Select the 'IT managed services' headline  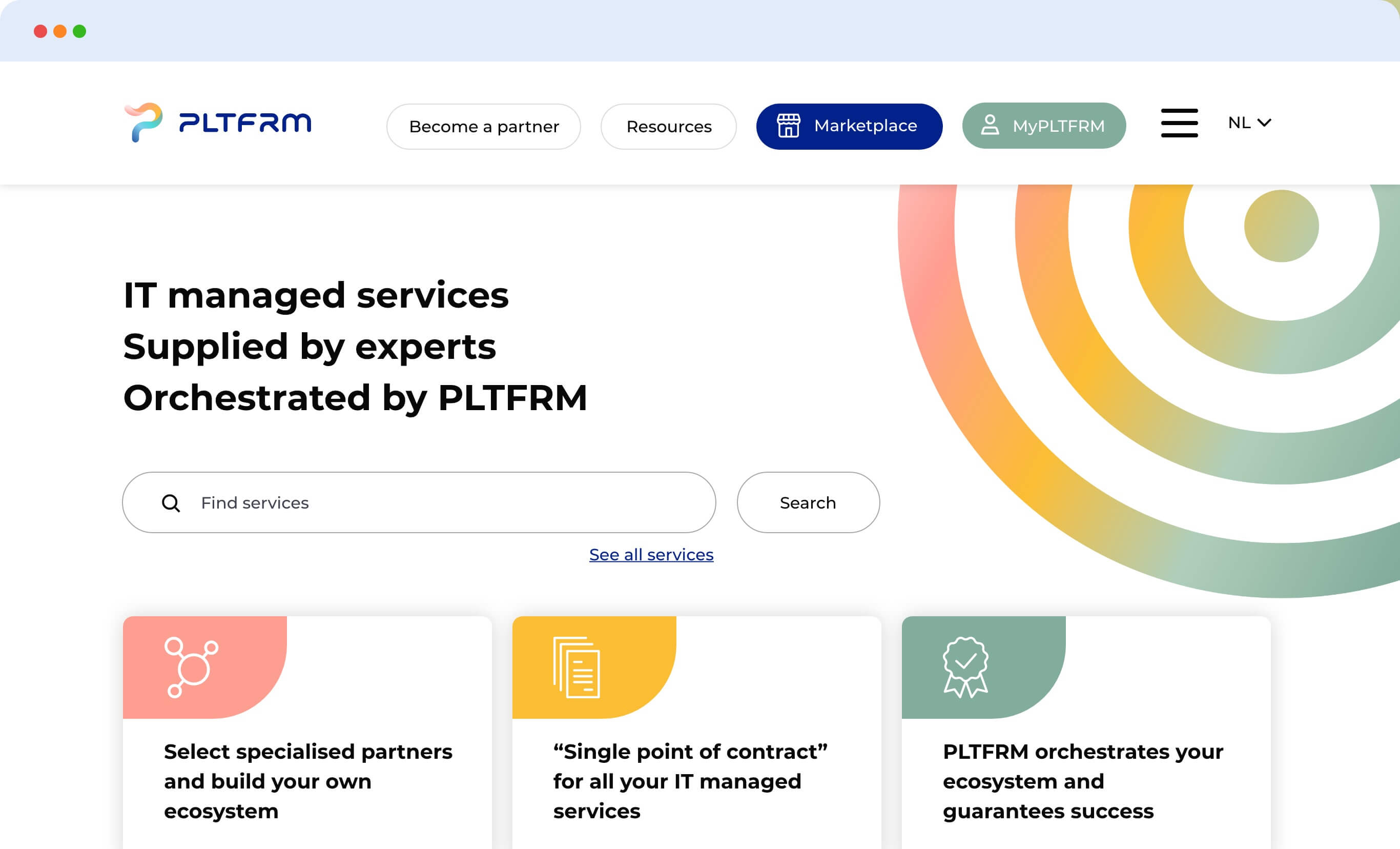point(316,295)
